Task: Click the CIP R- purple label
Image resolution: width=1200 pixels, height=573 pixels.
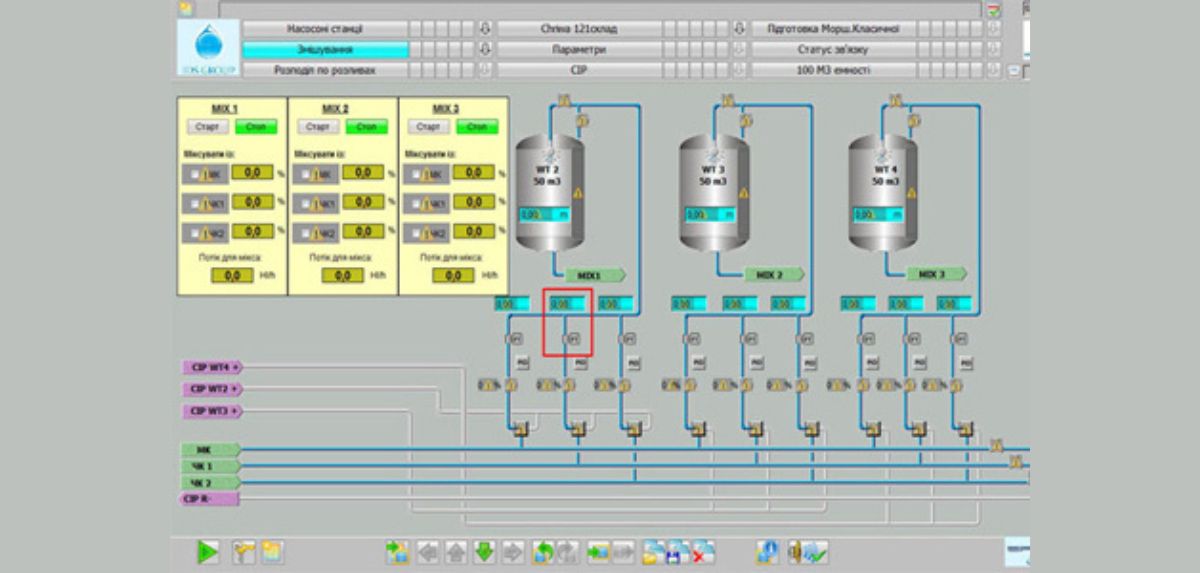Action: (x=211, y=498)
